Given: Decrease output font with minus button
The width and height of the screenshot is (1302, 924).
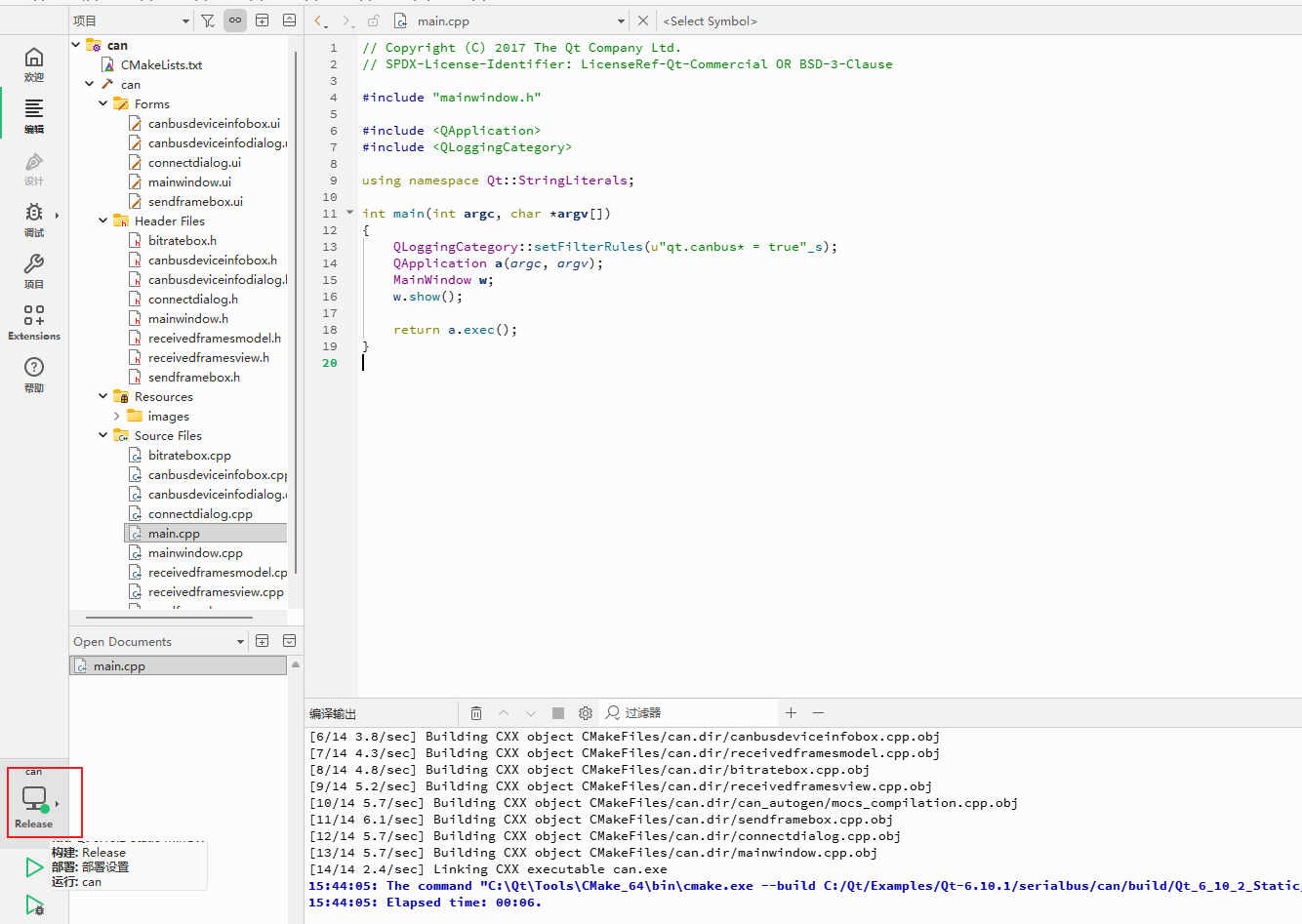Looking at the screenshot, I should click(x=819, y=713).
